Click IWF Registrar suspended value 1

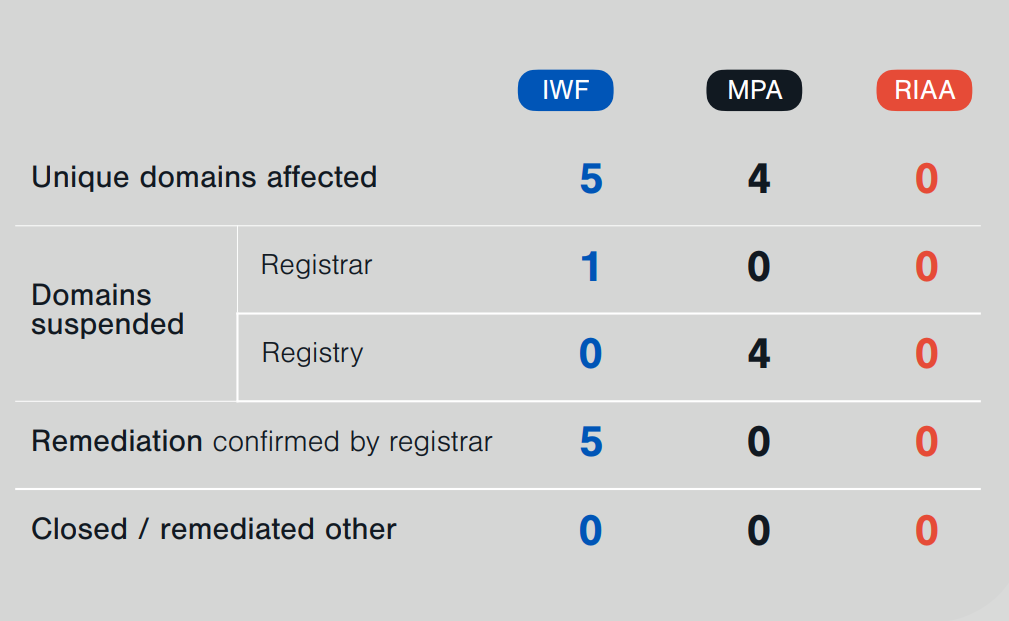point(591,267)
